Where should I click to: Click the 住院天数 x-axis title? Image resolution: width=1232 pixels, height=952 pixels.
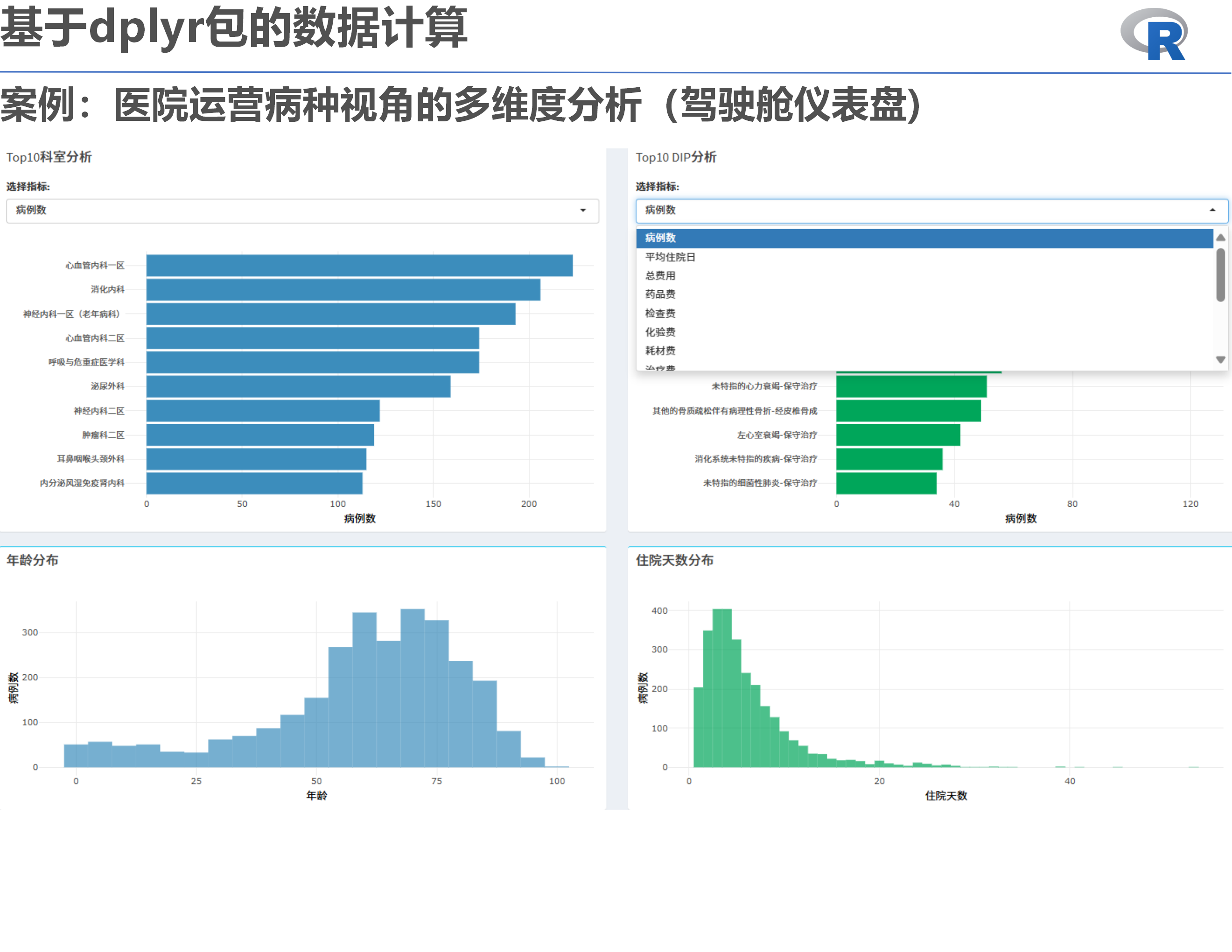(946, 796)
